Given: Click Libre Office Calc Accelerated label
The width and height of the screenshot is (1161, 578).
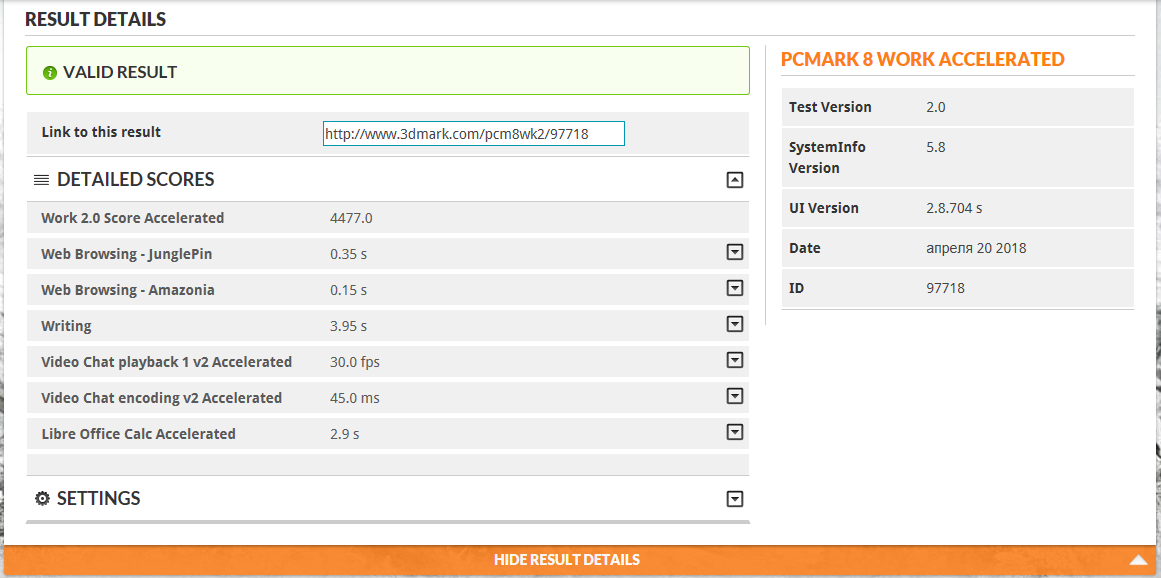Looking at the screenshot, I should [138, 434].
